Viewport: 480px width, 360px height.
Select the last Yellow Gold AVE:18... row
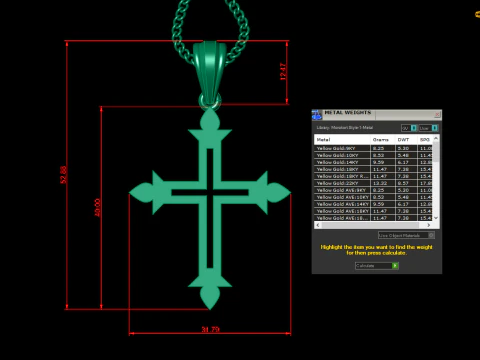(373, 218)
